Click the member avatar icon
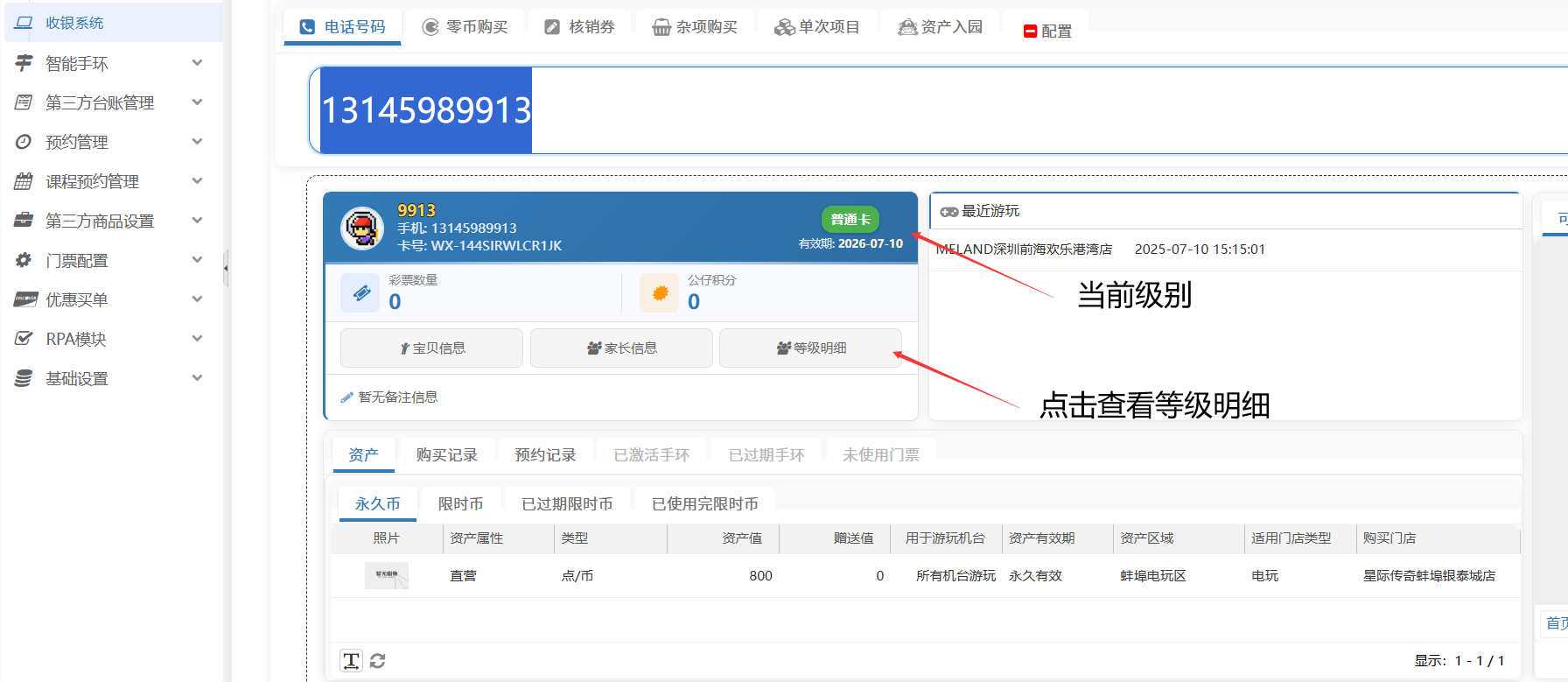The height and width of the screenshot is (682, 1568). [x=361, y=229]
